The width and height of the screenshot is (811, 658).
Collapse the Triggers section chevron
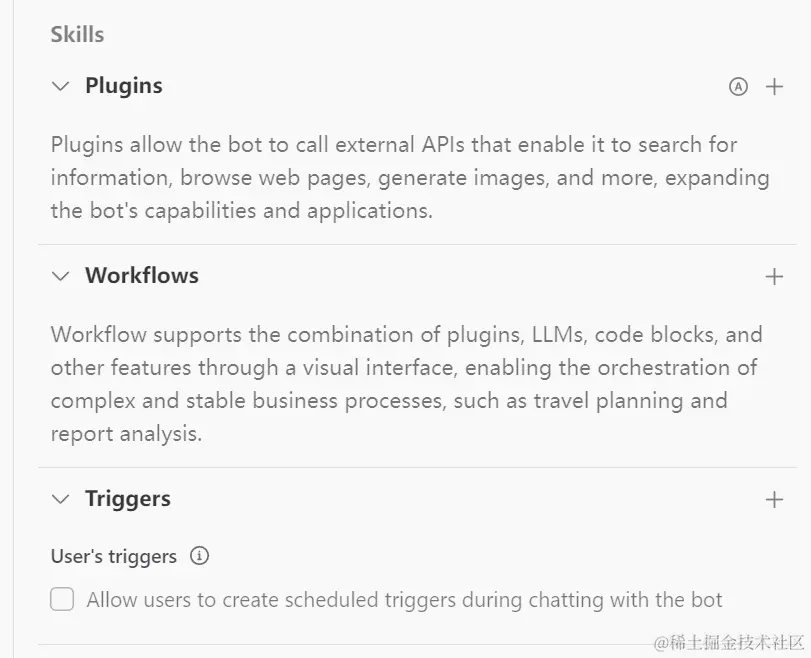pos(61,499)
